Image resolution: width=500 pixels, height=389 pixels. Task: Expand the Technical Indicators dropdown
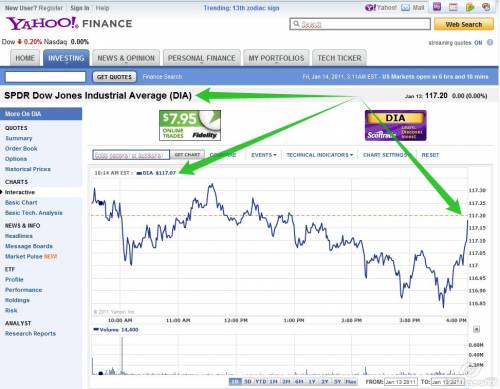coord(319,155)
